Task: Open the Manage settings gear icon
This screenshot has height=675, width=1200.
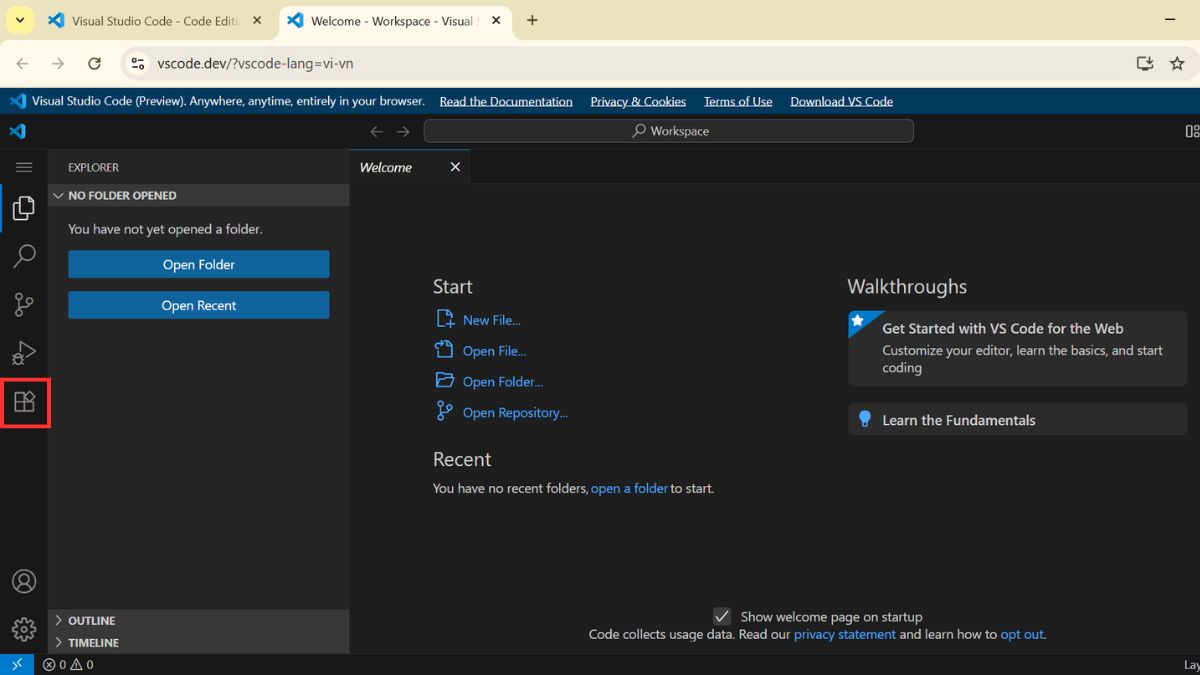Action: [x=24, y=628]
